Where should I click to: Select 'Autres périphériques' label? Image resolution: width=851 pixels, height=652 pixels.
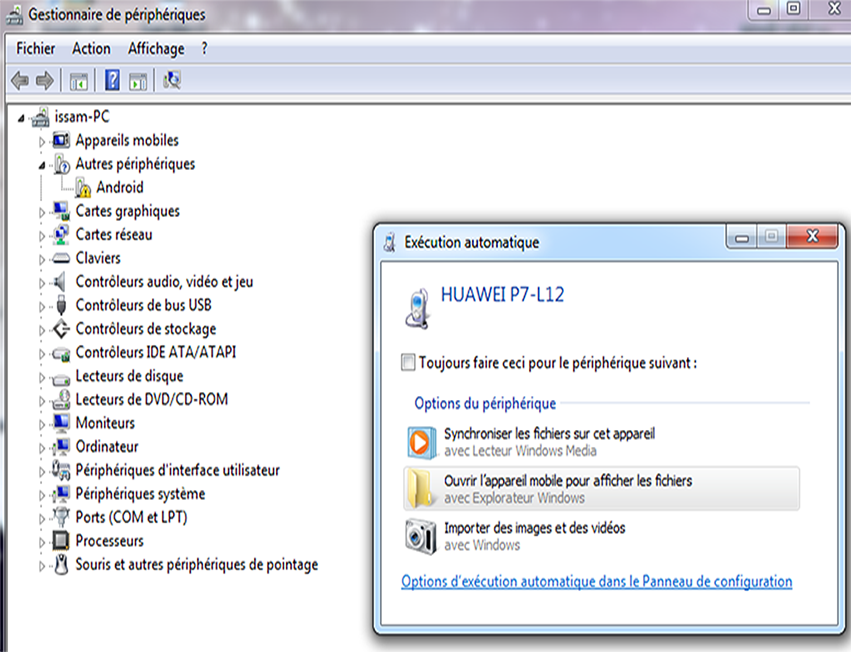coord(135,164)
